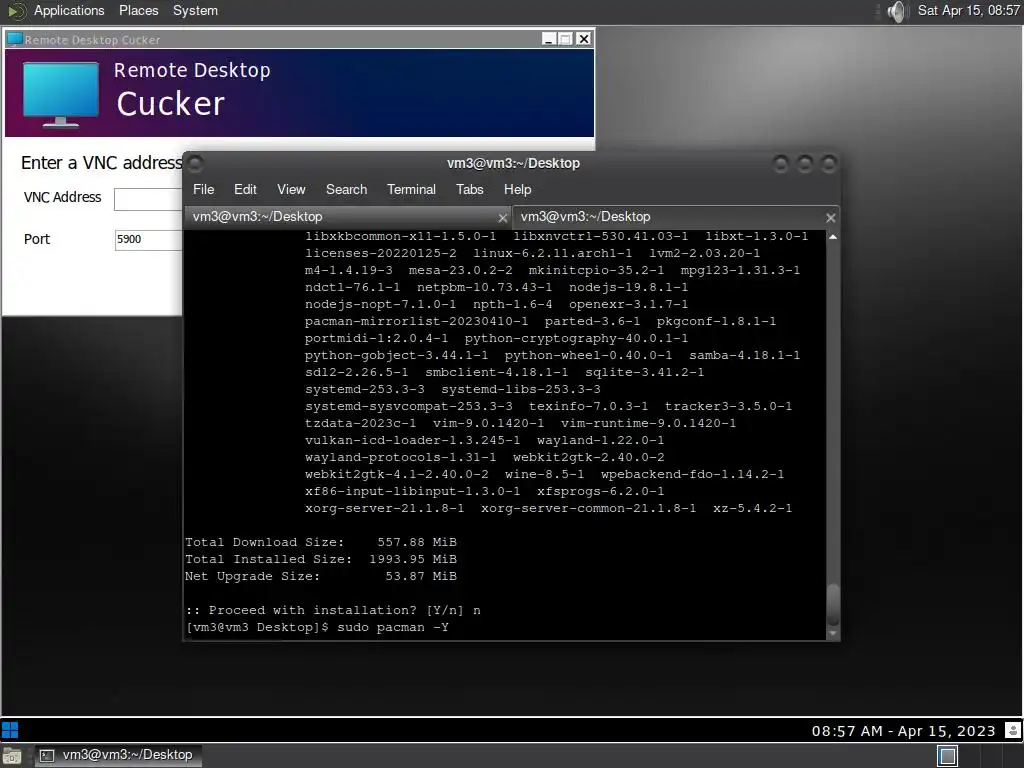Open the terminal Help menu
The height and width of the screenshot is (768, 1024).
(517, 189)
